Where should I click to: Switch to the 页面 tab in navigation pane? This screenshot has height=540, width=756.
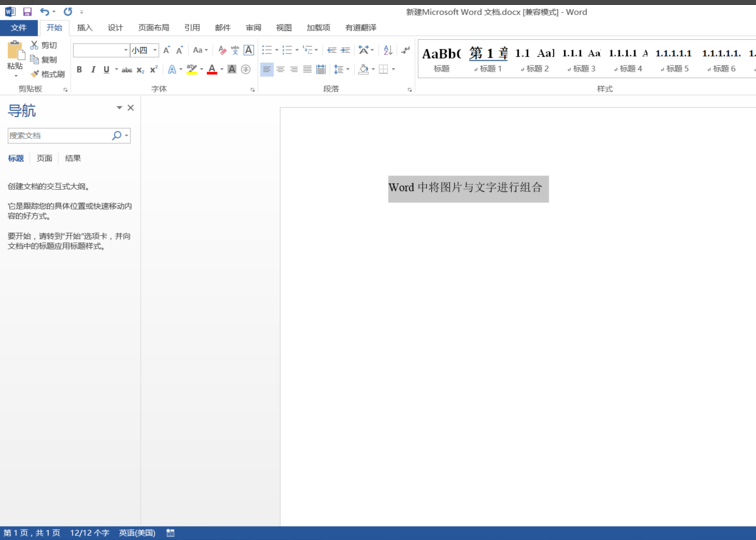44,158
